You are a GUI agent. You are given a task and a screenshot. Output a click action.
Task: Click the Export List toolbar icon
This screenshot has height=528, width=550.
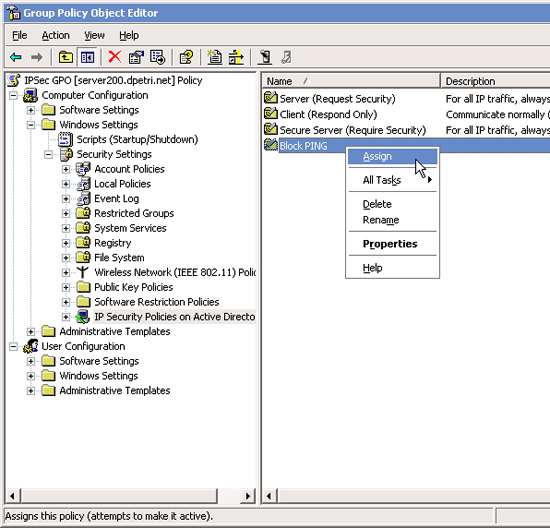pos(157,57)
